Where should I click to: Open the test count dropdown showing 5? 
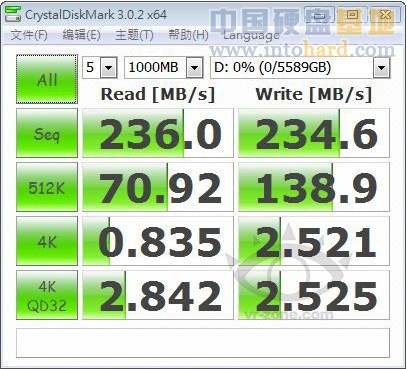(x=100, y=68)
